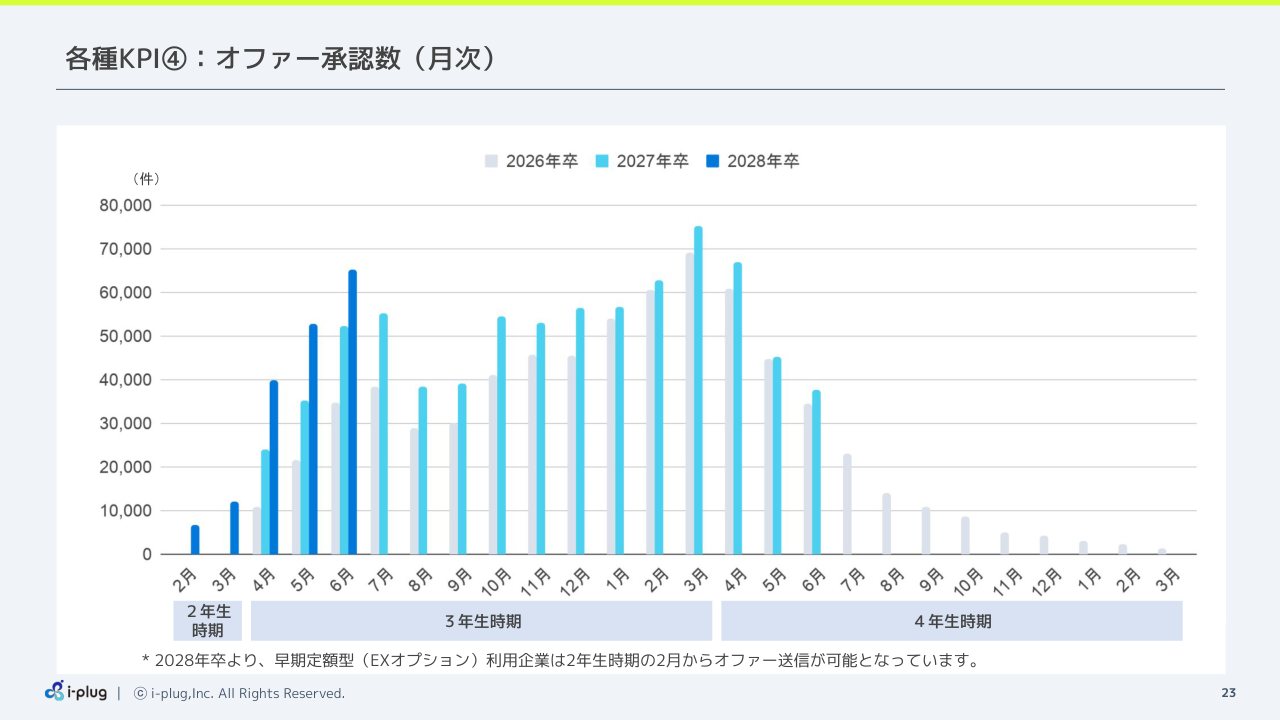Click the 50,000 y-axis label

tap(126, 336)
